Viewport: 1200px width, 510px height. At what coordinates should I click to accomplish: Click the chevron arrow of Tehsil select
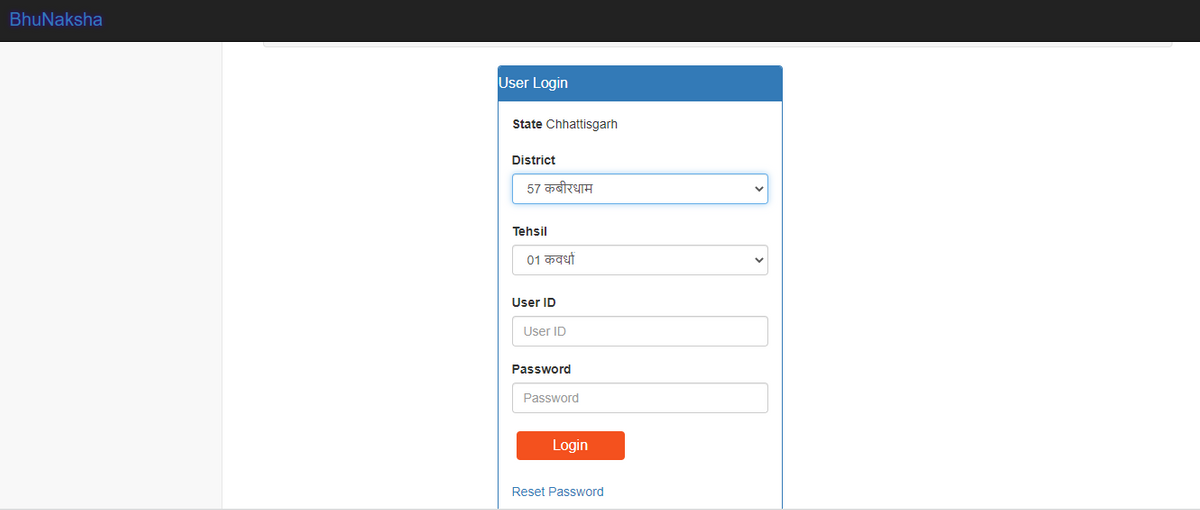757,260
